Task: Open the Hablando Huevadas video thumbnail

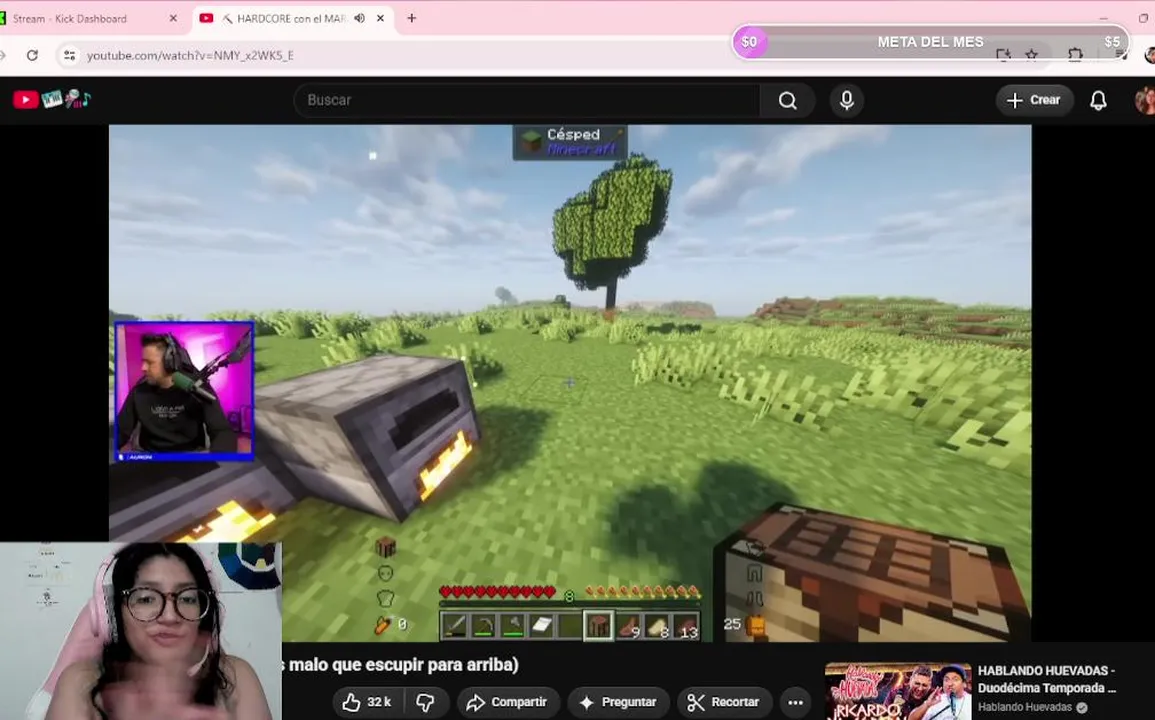Action: click(898, 691)
